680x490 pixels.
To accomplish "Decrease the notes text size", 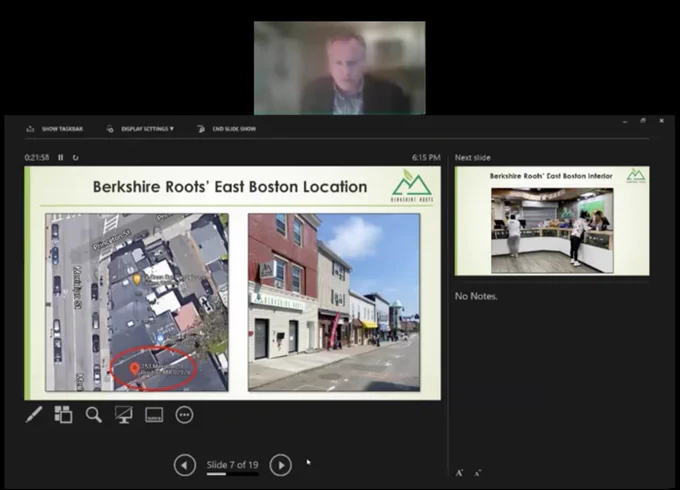I will pos(477,473).
